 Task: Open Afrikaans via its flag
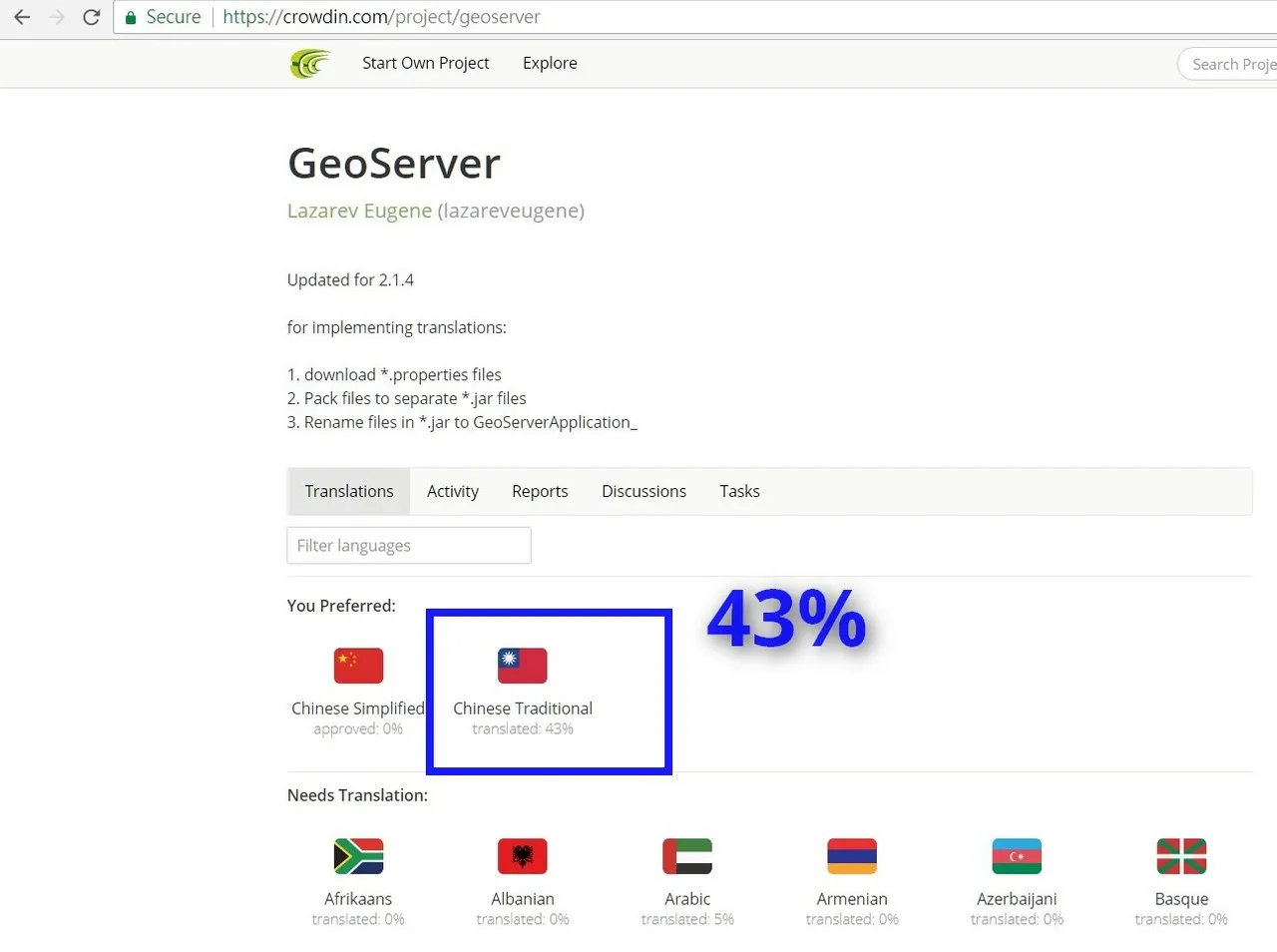[x=358, y=856]
